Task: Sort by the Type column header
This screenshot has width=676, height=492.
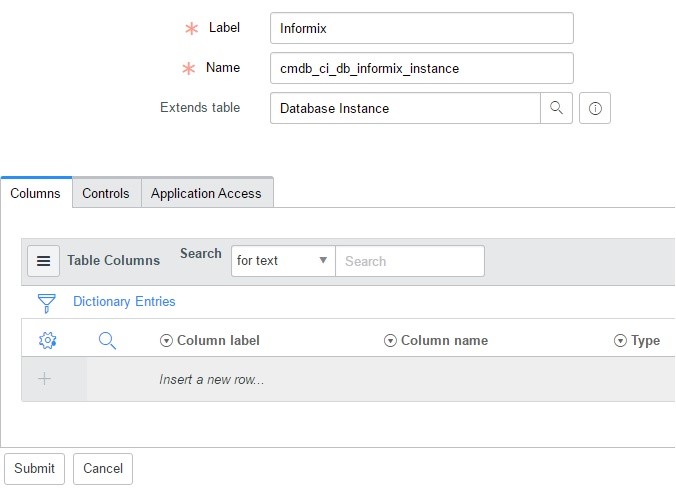Action: [x=645, y=341]
